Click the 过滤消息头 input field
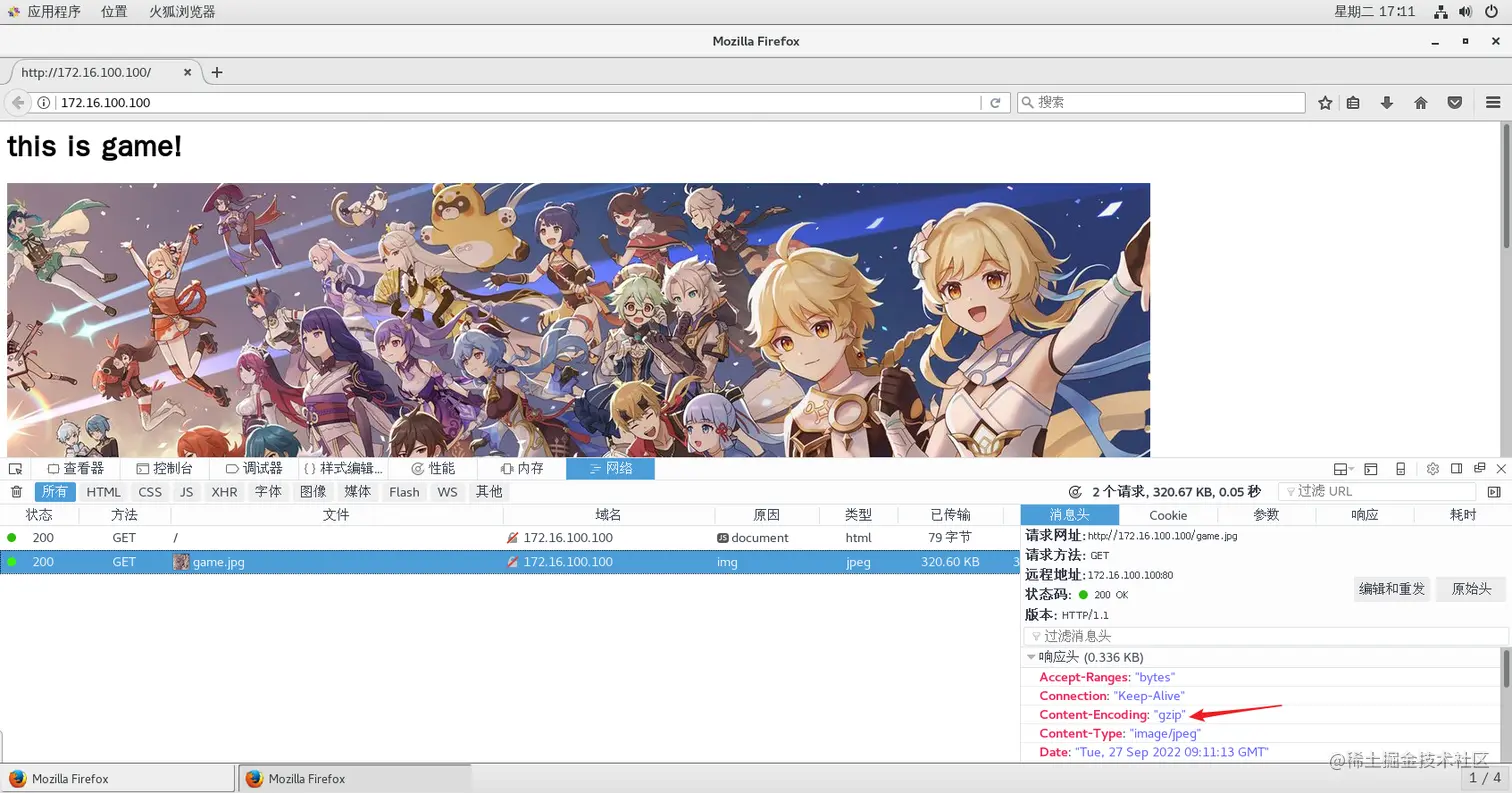Screen dimensions: 1512x793 point(1265,636)
